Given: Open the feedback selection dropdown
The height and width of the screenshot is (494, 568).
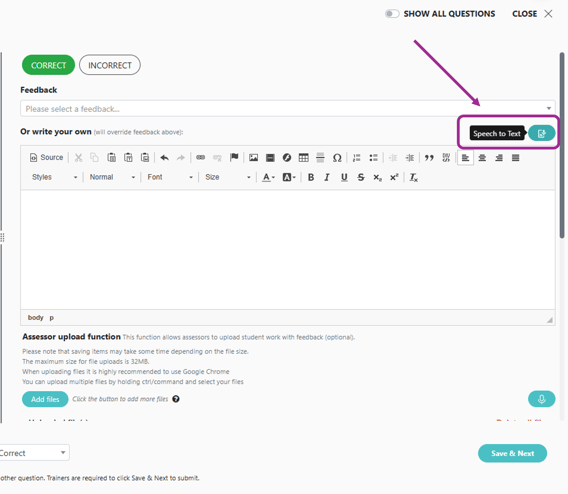Looking at the screenshot, I should pyautogui.click(x=288, y=109).
